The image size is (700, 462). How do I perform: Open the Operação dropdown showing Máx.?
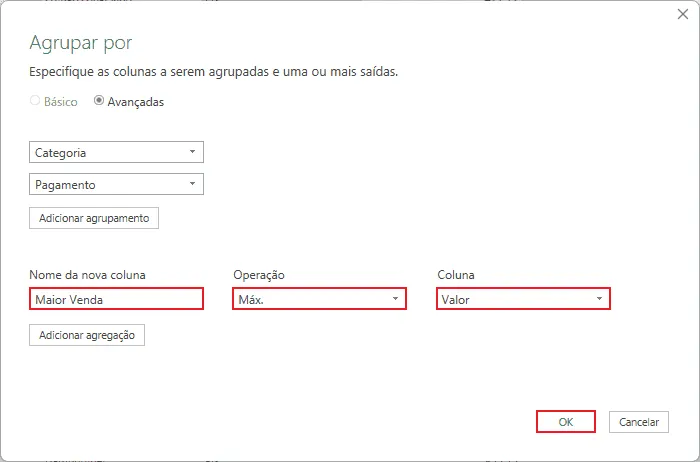320,299
